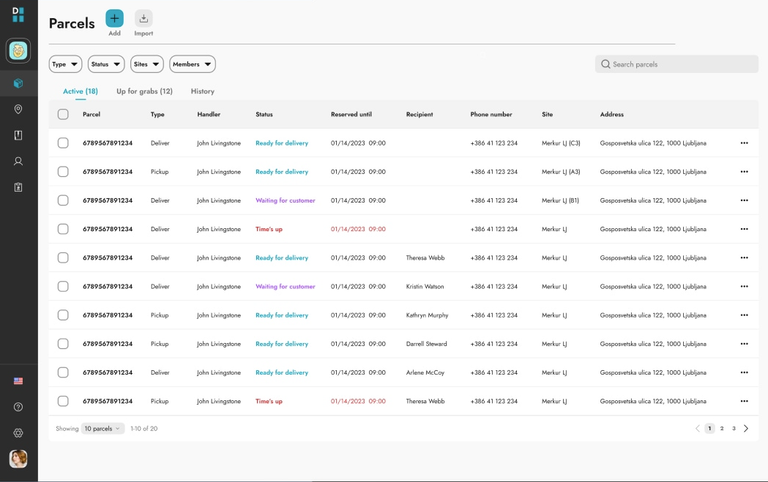Go to page 2 of parcels
The width and height of the screenshot is (768, 482).
pos(721,429)
